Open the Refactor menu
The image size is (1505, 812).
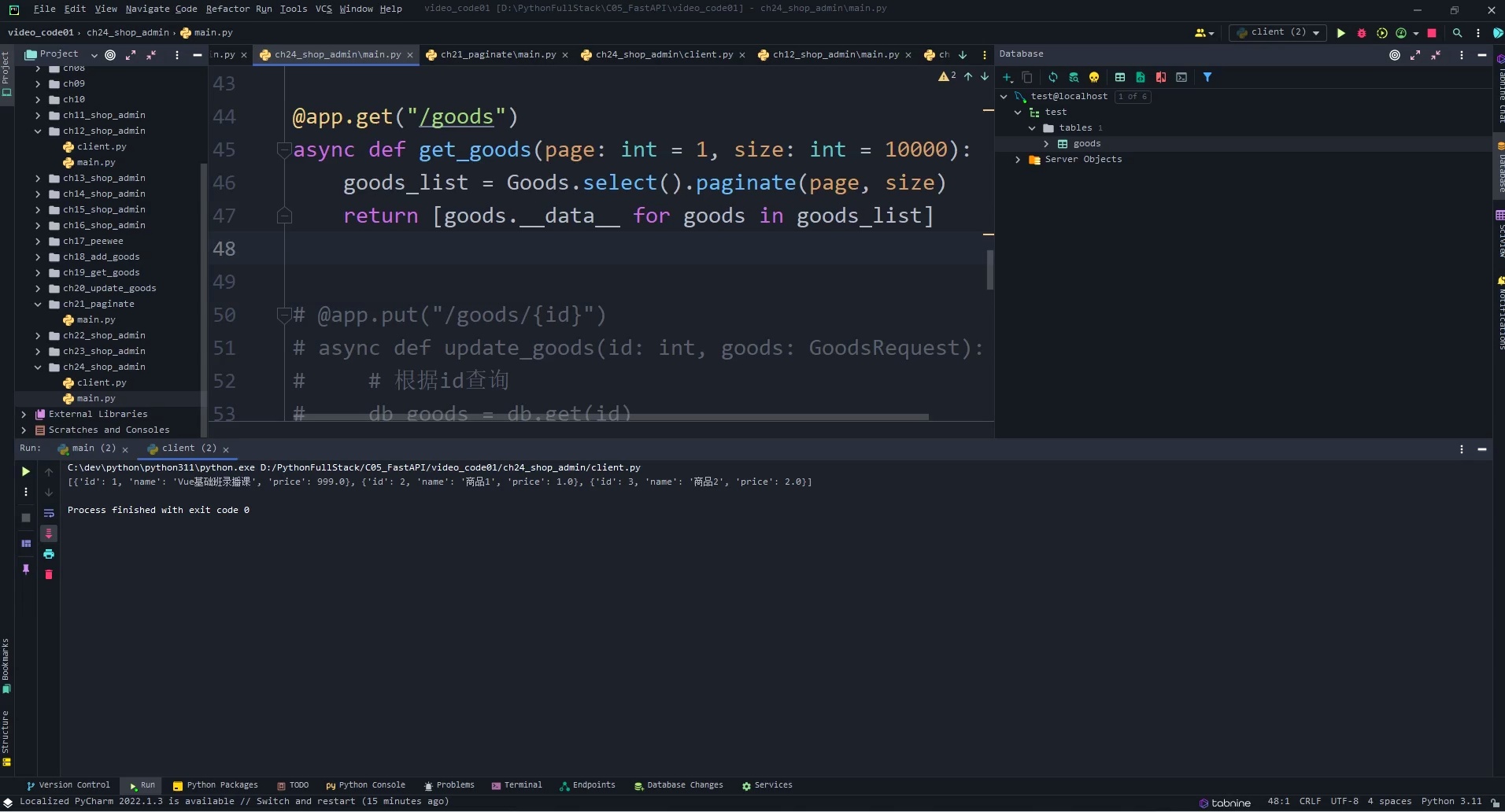(227, 9)
